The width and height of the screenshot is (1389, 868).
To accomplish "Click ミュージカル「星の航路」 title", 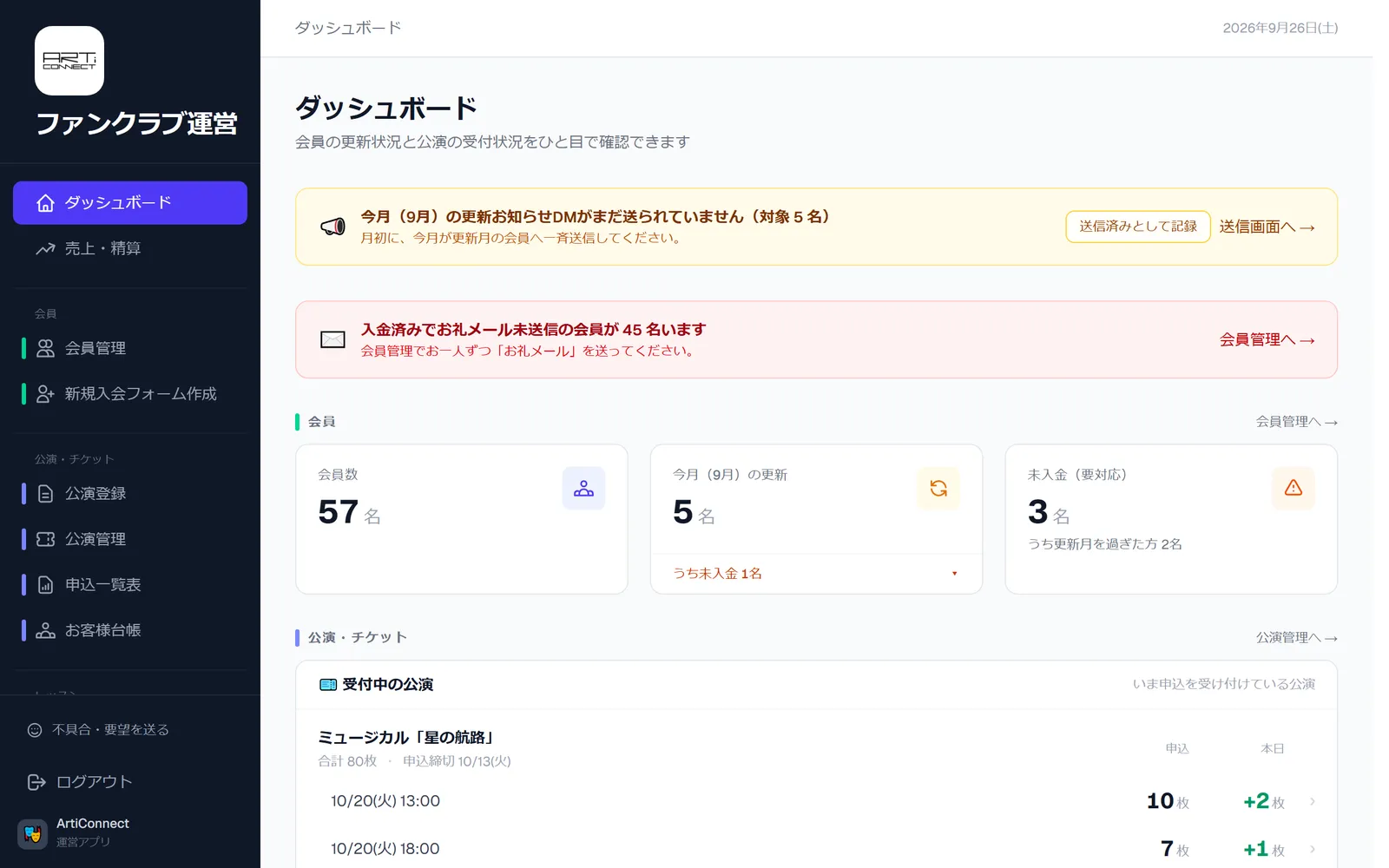I will 407,738.
